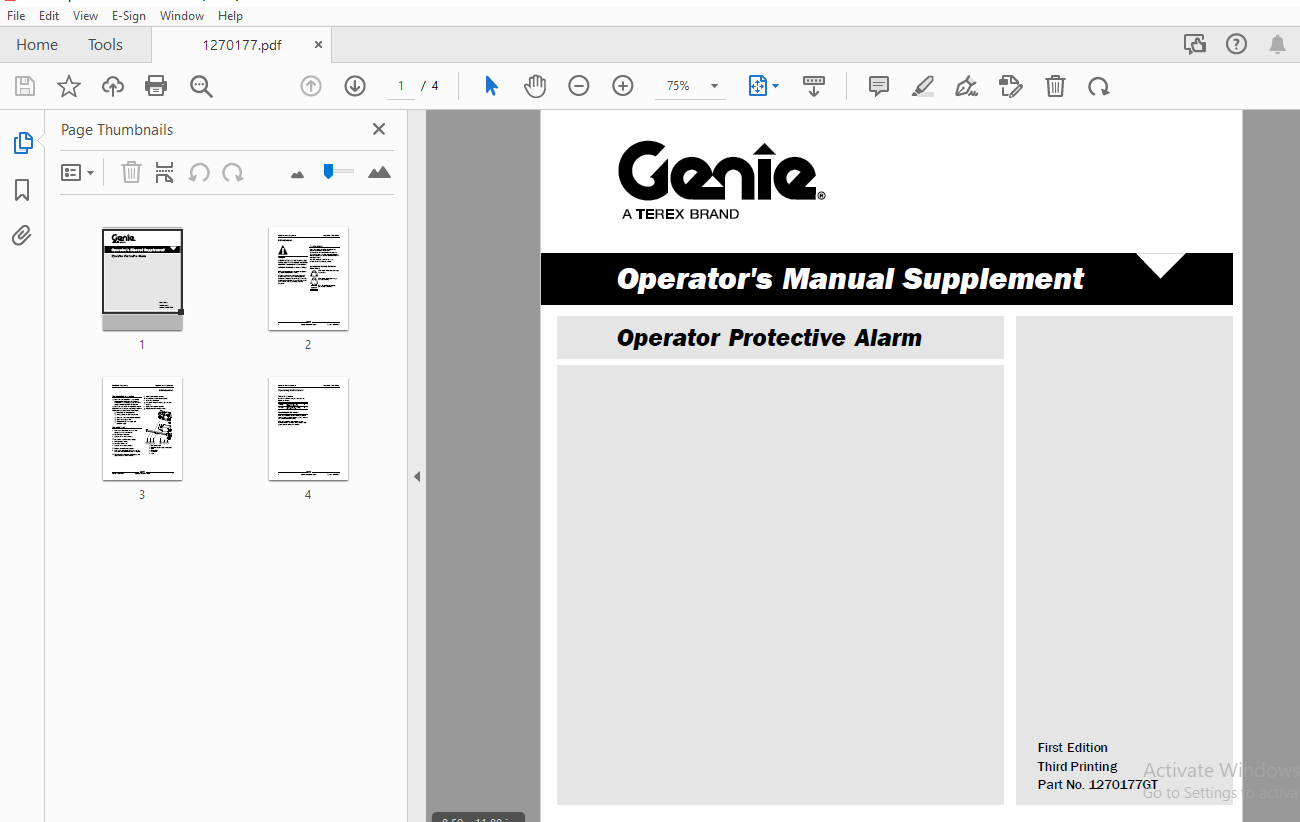1300x822 pixels.
Task: Open the E-Sign menu
Action: [x=128, y=15]
